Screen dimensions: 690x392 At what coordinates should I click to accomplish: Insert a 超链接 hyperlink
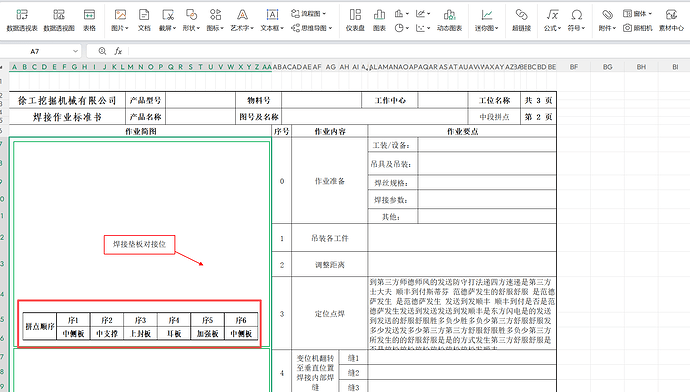coord(521,20)
